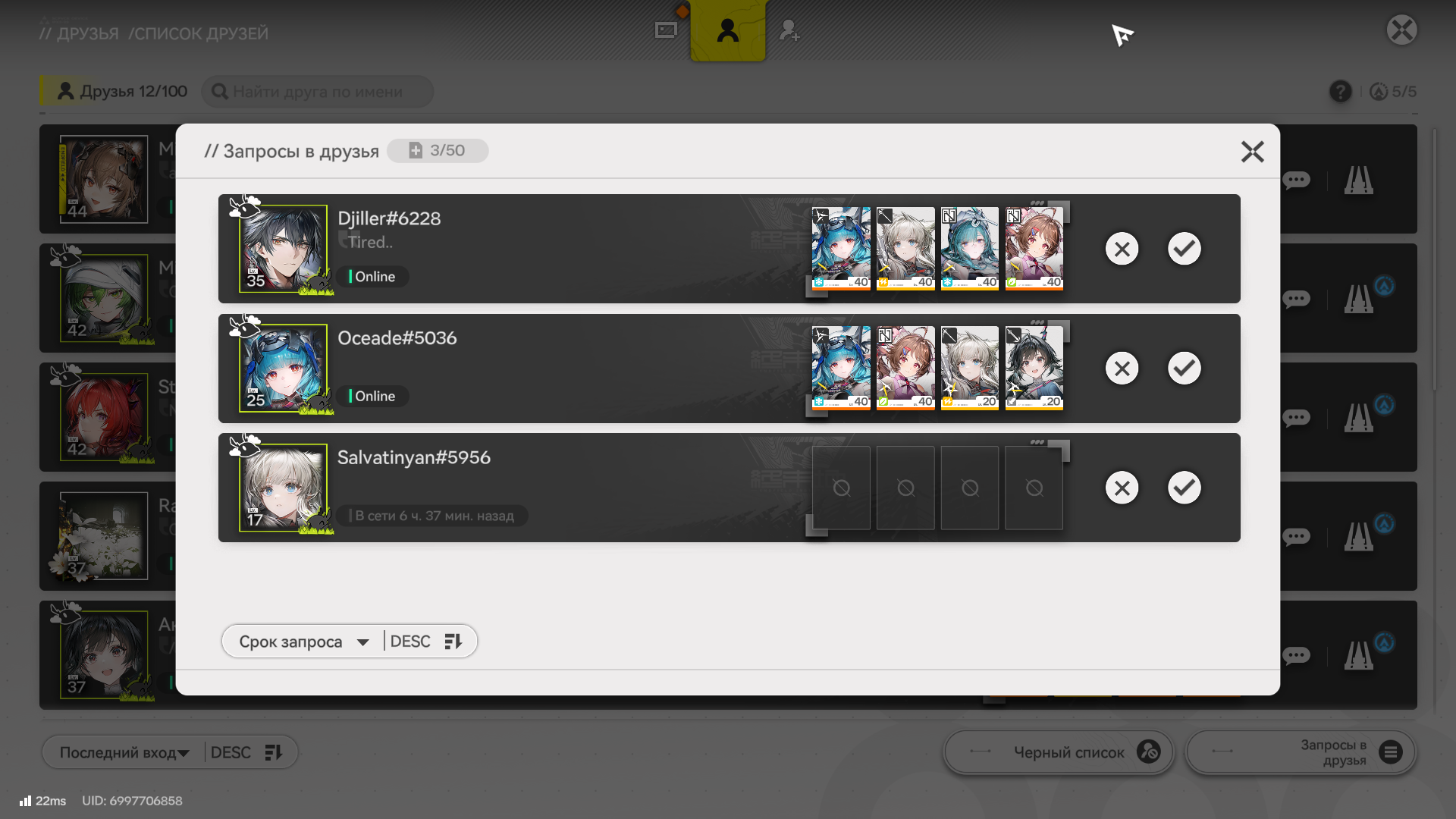Click Djiller#6228 profile avatar
The height and width of the screenshot is (819, 1456).
[x=284, y=249]
